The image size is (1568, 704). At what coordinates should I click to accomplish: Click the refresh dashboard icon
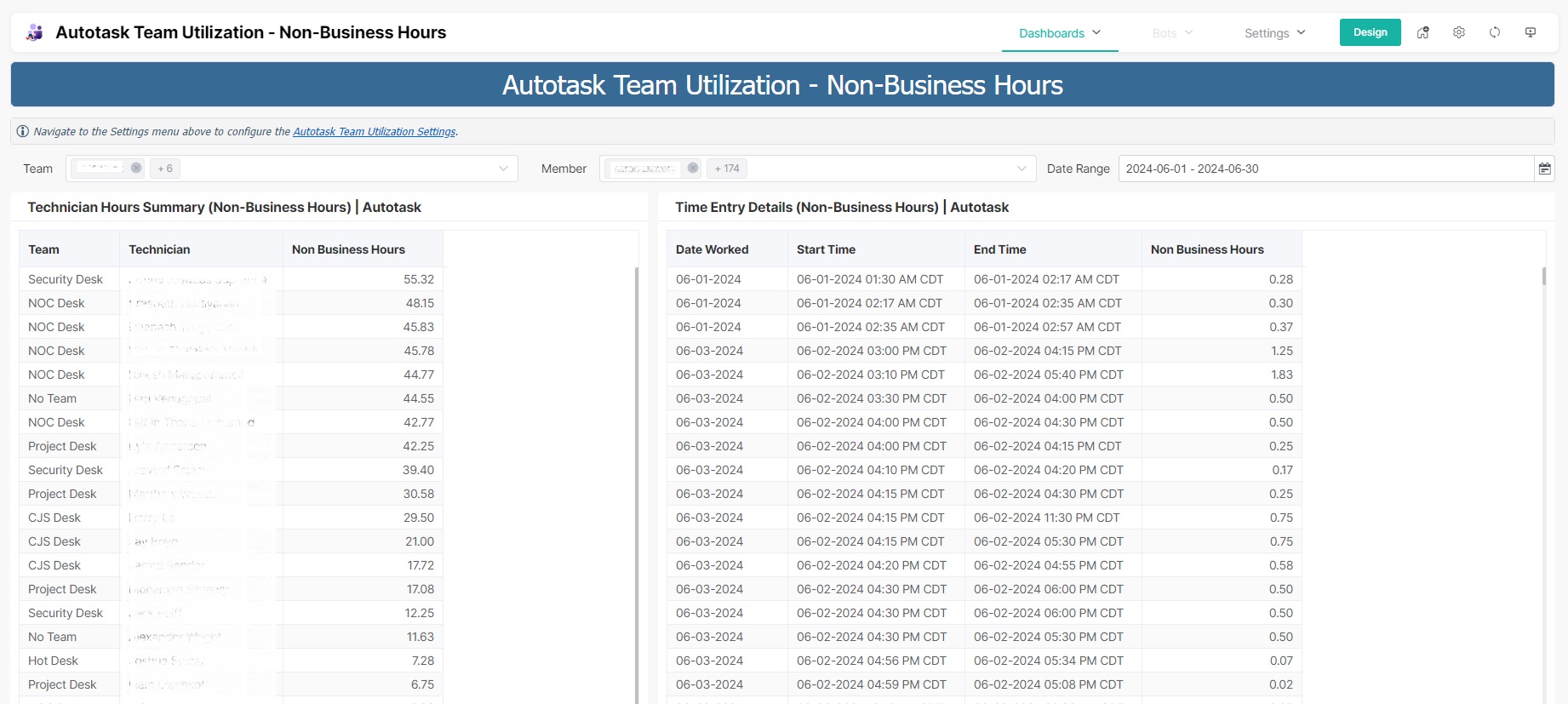pyautogui.click(x=1495, y=32)
